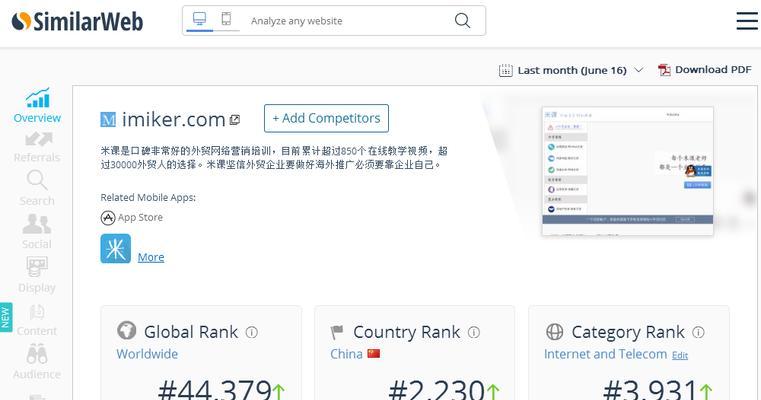This screenshot has width=761, height=400.
Task: Open the calendar icon for date range
Action: (505, 70)
